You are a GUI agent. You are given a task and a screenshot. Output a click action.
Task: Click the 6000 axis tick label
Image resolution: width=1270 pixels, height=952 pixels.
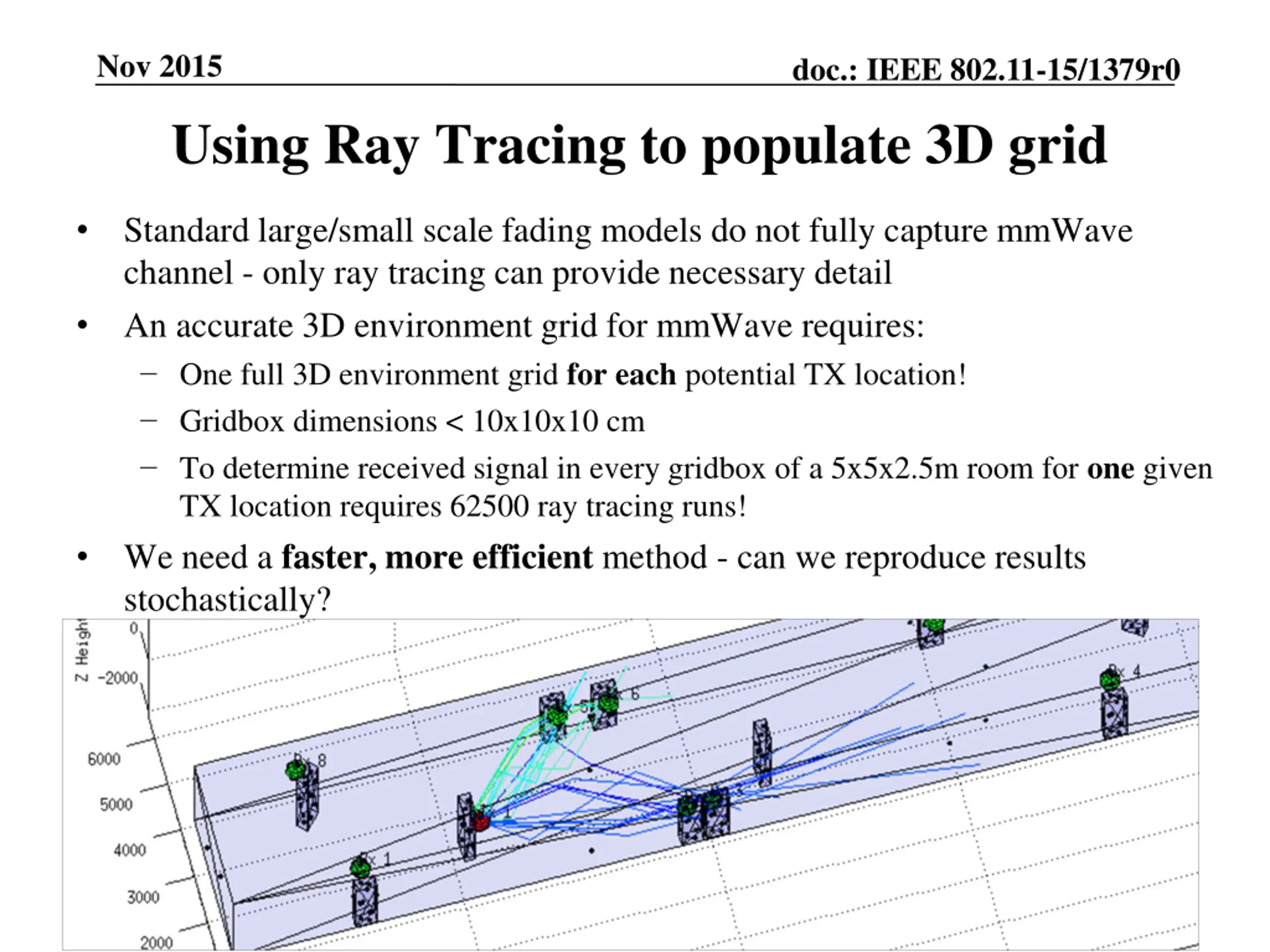pyautogui.click(x=104, y=759)
